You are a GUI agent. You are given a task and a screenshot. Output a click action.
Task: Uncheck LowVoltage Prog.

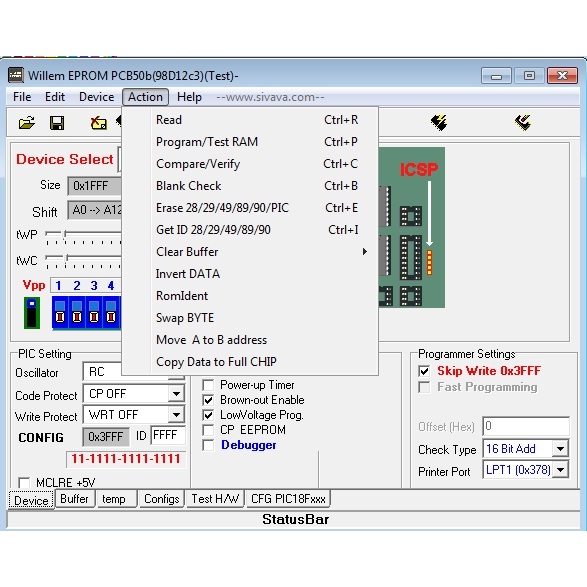[208, 415]
